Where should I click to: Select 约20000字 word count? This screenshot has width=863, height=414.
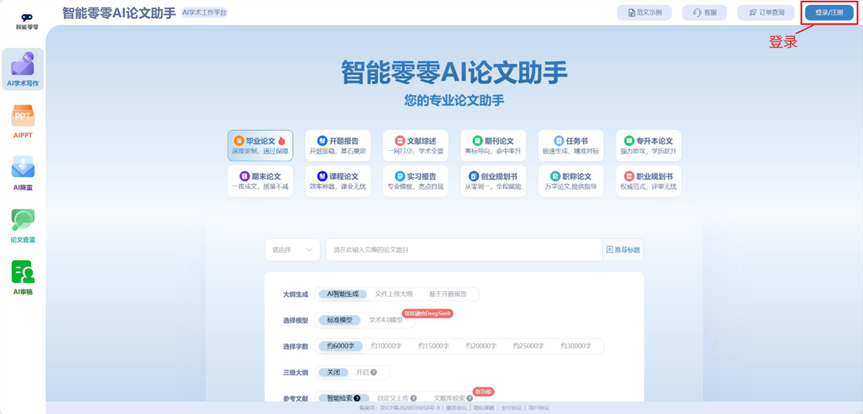pyautogui.click(x=481, y=346)
